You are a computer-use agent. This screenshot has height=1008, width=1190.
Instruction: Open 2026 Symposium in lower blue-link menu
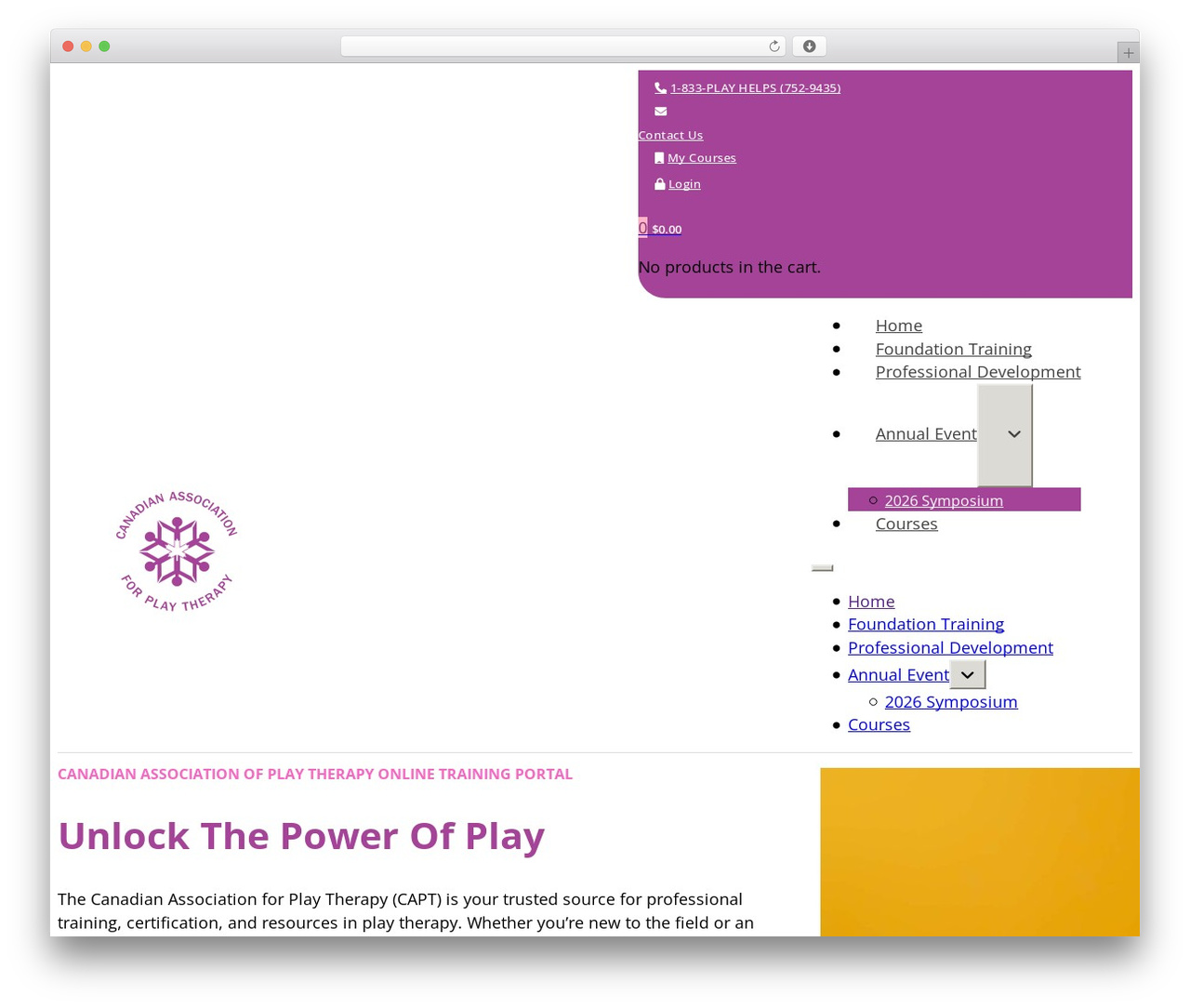coord(951,702)
